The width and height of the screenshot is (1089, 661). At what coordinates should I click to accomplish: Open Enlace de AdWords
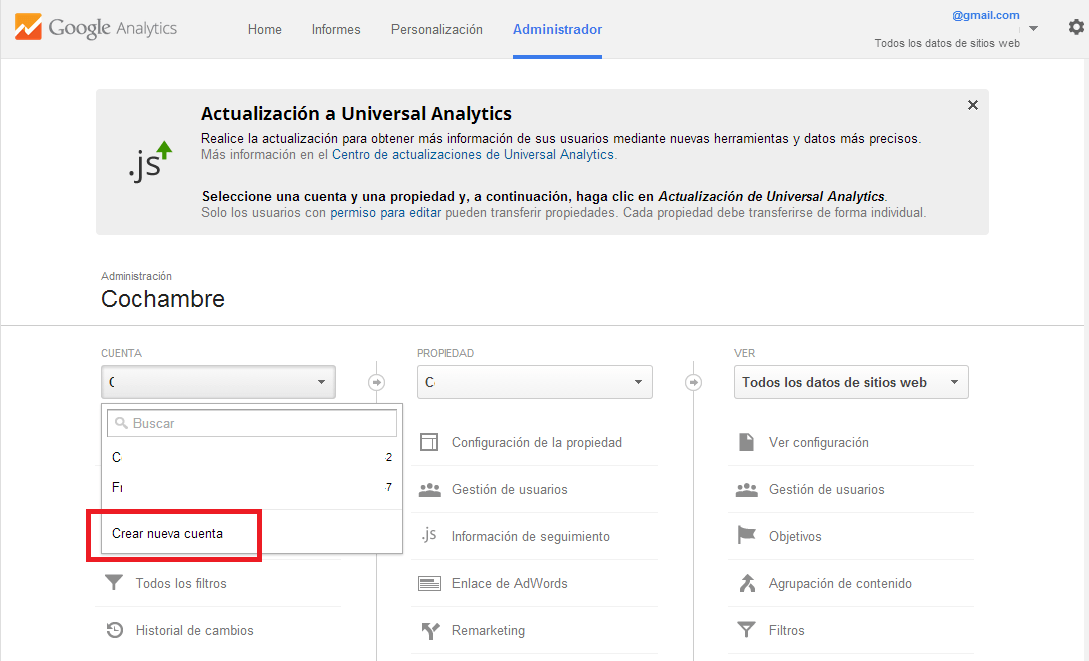tap(510, 583)
